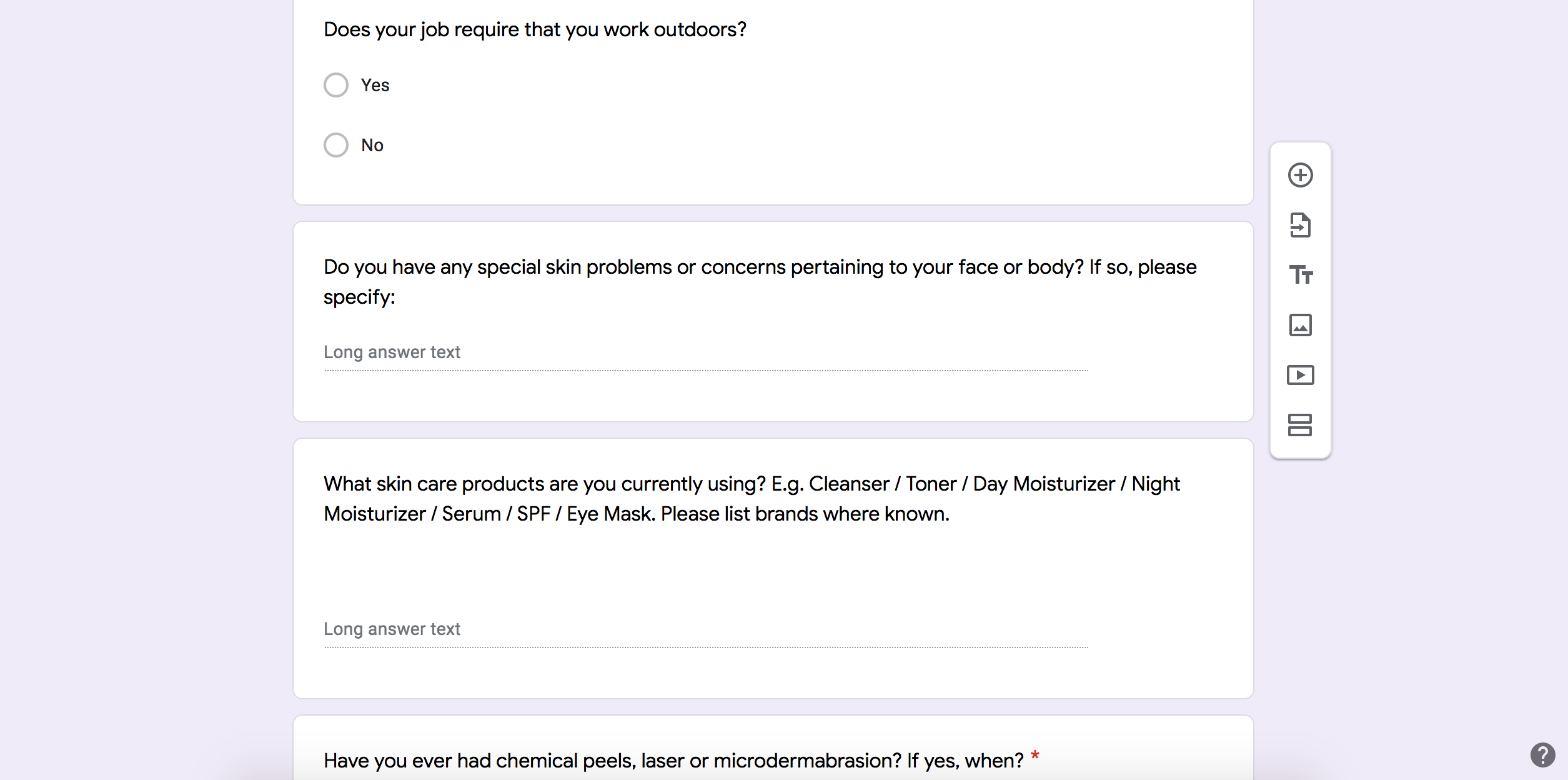This screenshot has width=1568, height=780.
Task: Click the Import questions icon
Action: (1300, 225)
